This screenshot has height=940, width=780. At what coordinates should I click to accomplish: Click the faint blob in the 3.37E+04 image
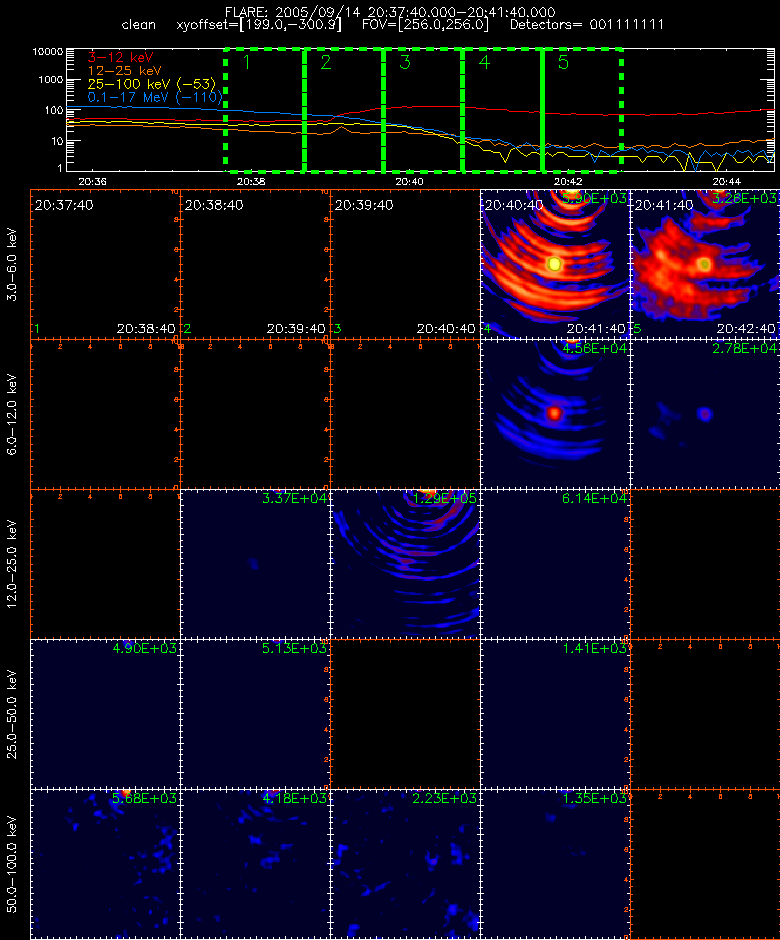click(x=254, y=564)
